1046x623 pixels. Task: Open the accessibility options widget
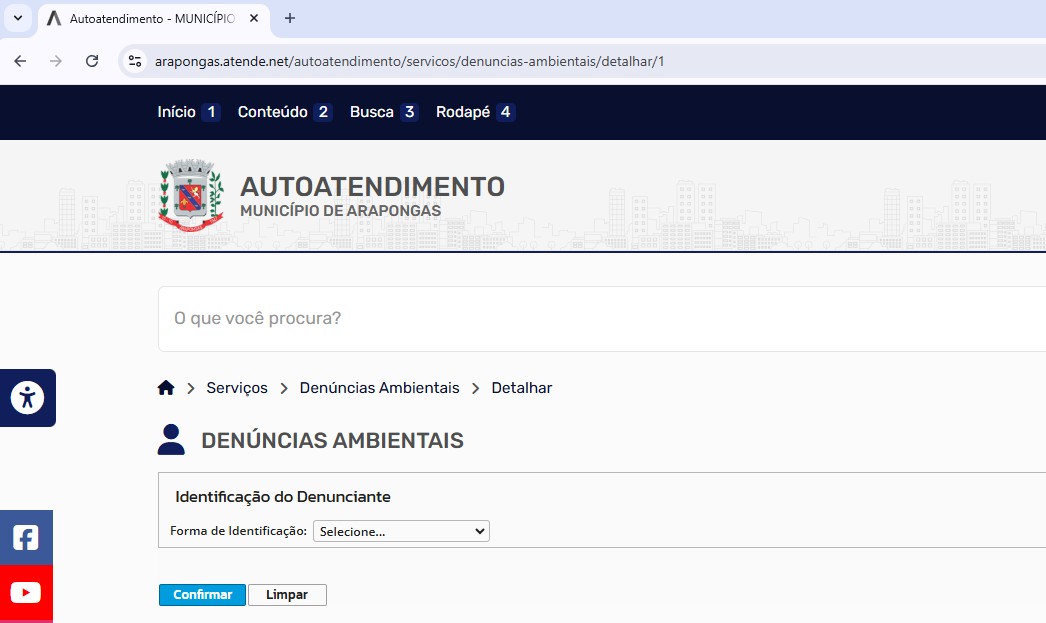pyautogui.click(x=27, y=398)
